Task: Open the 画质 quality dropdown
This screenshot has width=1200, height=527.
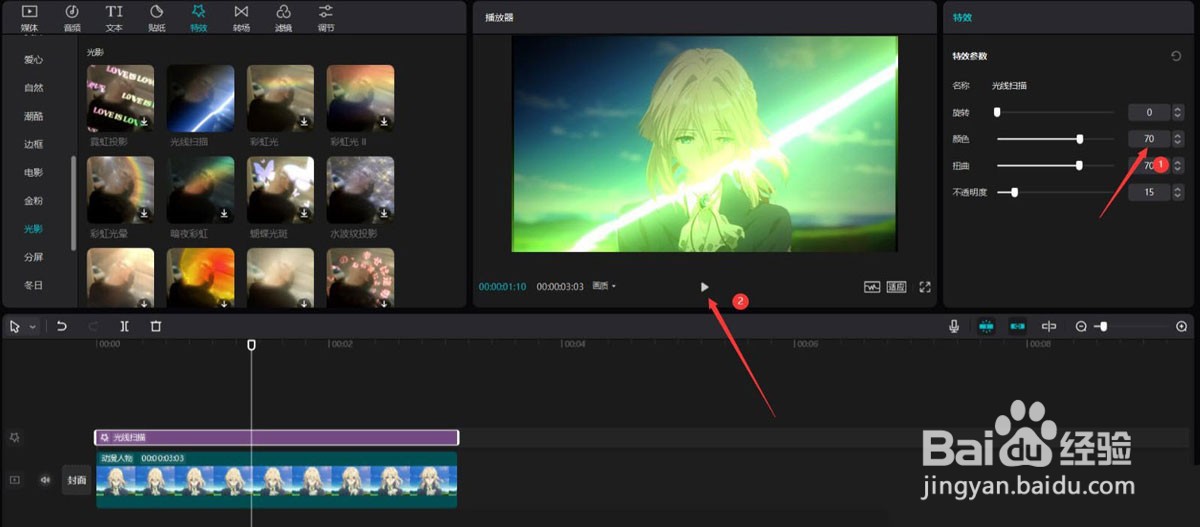Action: click(x=603, y=287)
